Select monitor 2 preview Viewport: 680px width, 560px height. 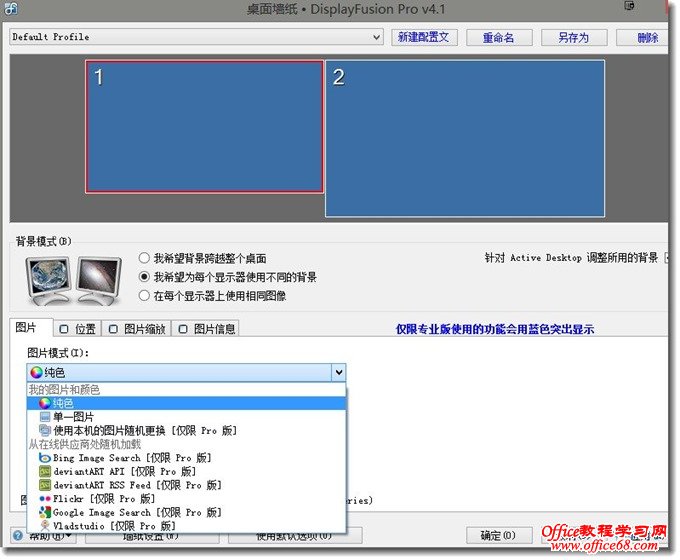pyautogui.click(x=465, y=138)
